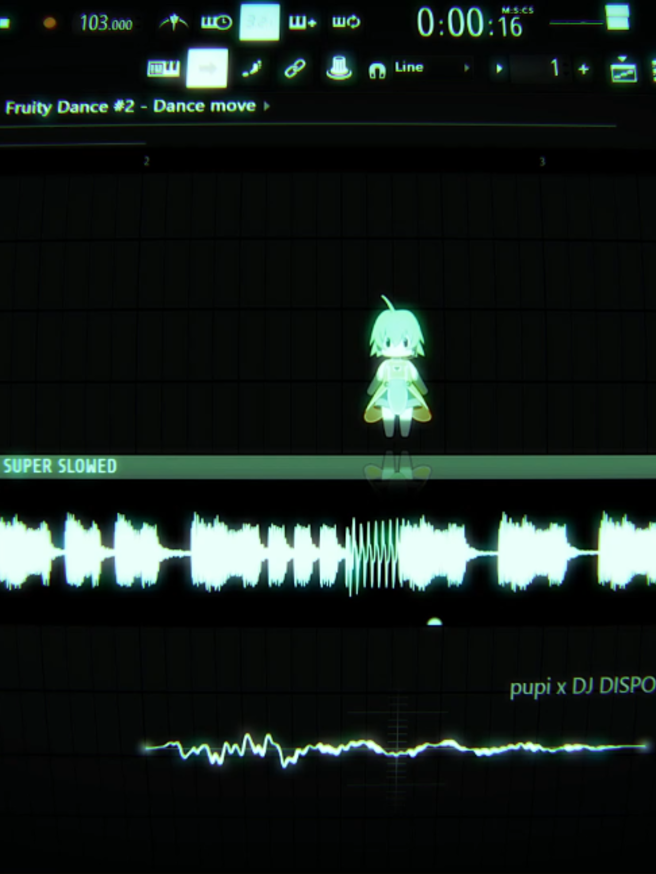Toggle the highlighted countdown before recording button
The height and width of the screenshot is (874, 656).
[259, 22]
